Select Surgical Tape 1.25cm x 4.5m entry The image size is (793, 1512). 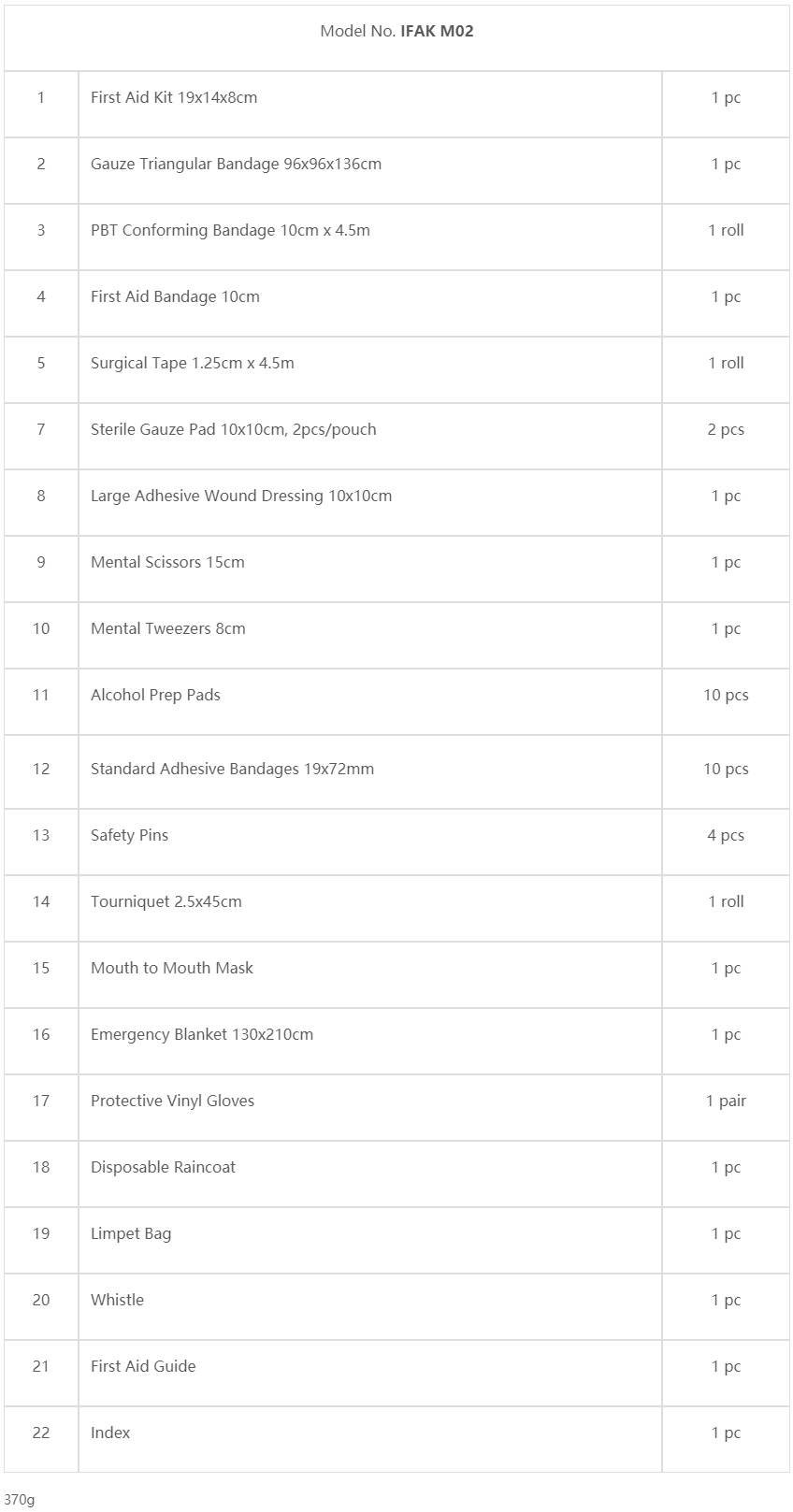tap(192, 363)
